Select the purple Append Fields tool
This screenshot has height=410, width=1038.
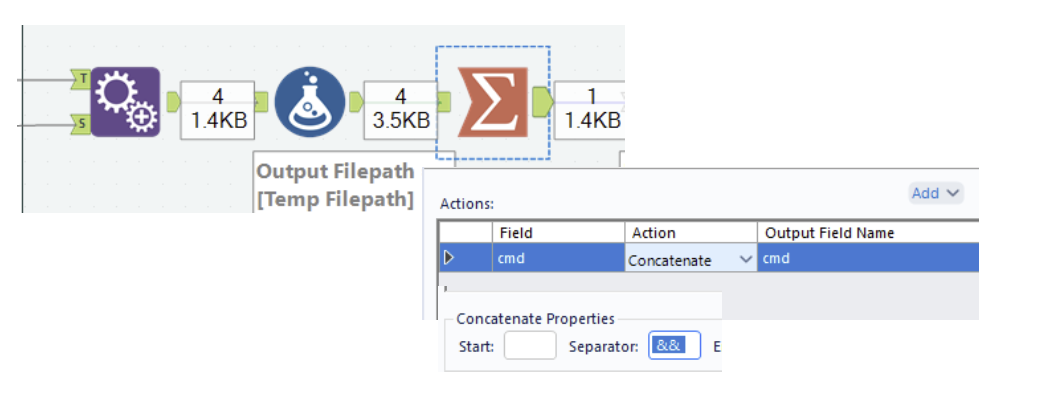(x=125, y=101)
